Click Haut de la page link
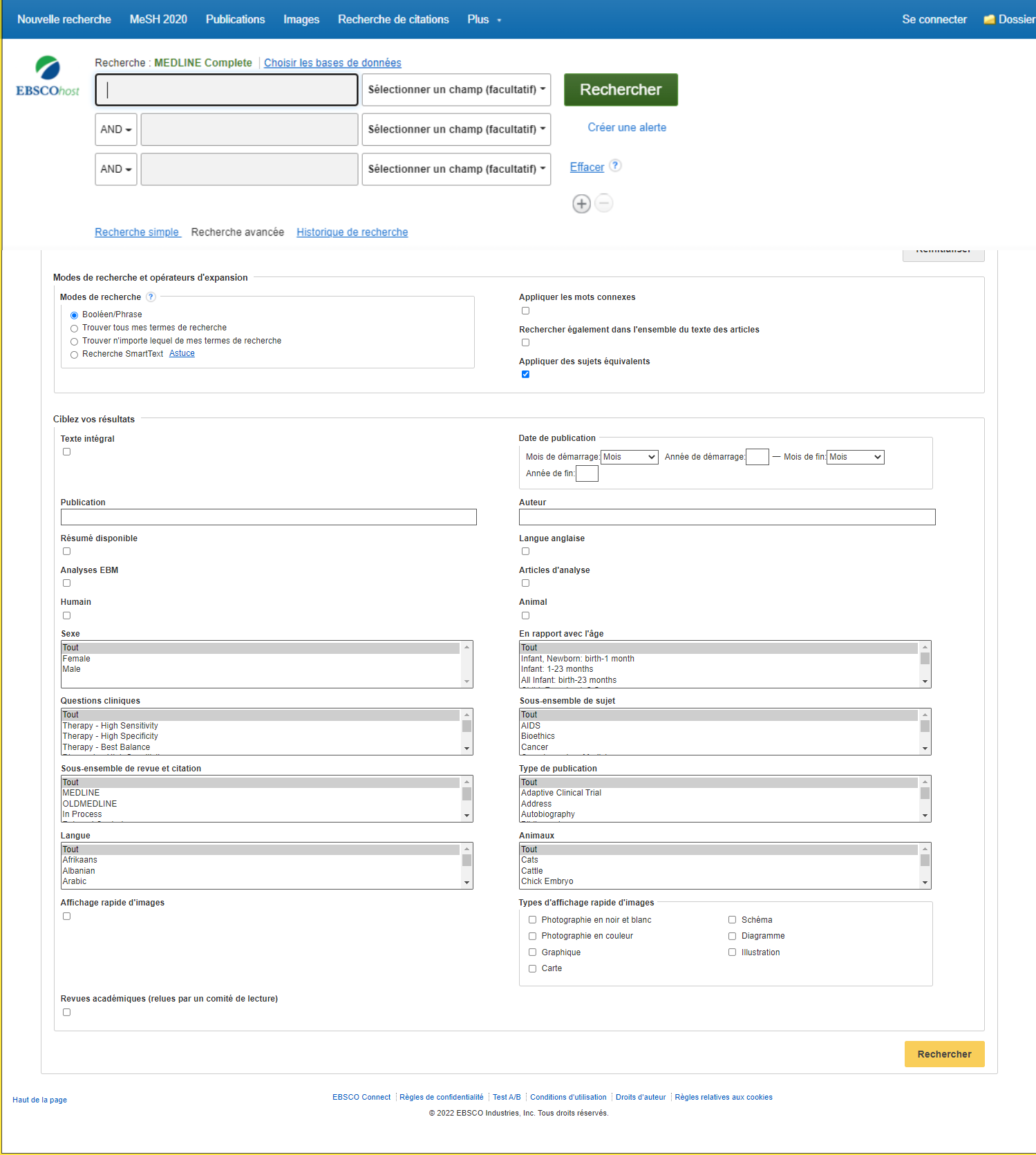Image resolution: width=1036 pixels, height=1155 pixels. click(x=39, y=1100)
